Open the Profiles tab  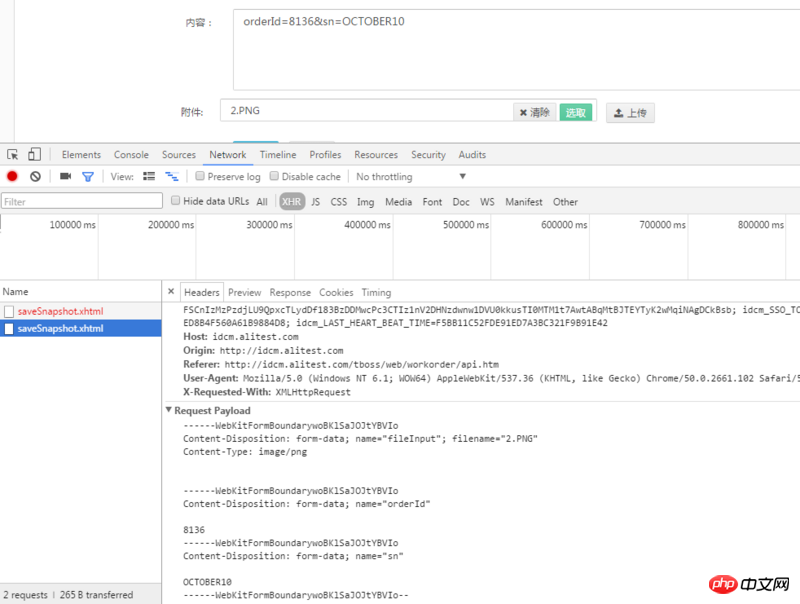click(325, 155)
